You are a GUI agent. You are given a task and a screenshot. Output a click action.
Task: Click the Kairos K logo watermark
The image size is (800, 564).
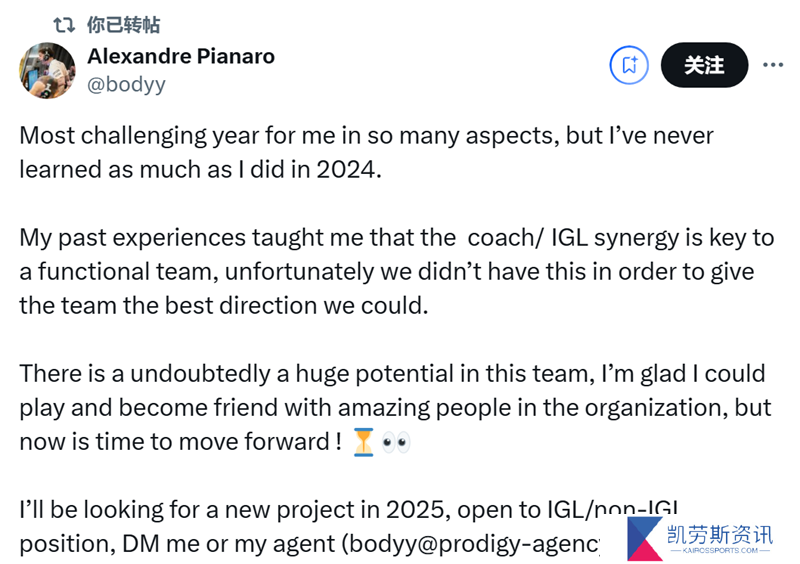pyautogui.click(x=645, y=538)
